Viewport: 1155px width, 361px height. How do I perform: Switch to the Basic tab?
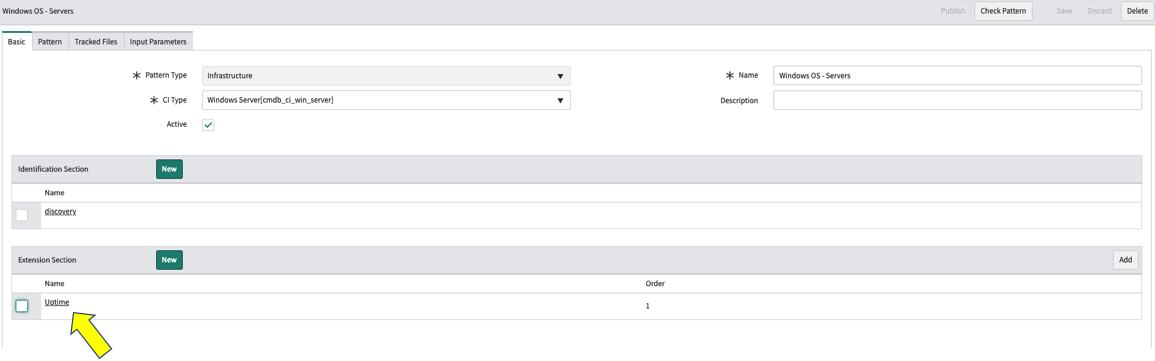[x=16, y=42]
